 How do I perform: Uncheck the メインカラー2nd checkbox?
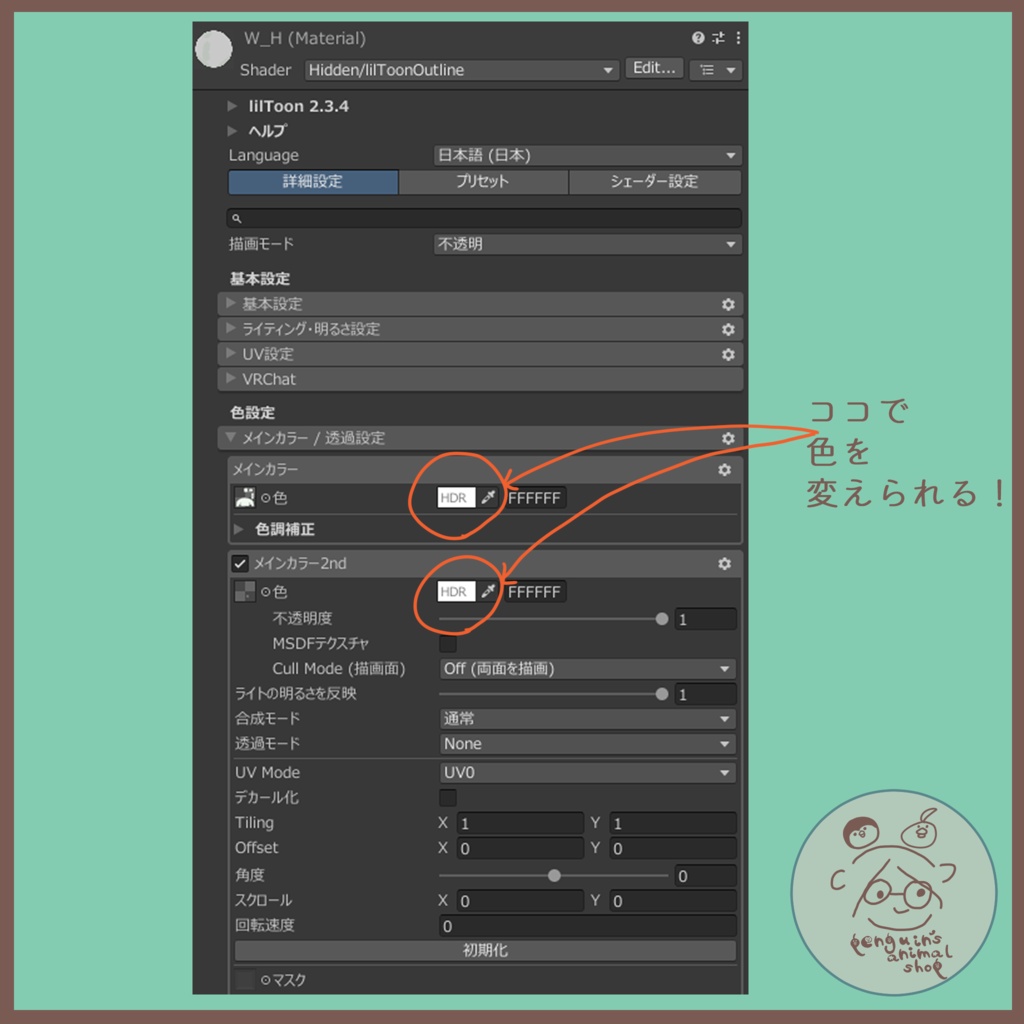(x=240, y=564)
